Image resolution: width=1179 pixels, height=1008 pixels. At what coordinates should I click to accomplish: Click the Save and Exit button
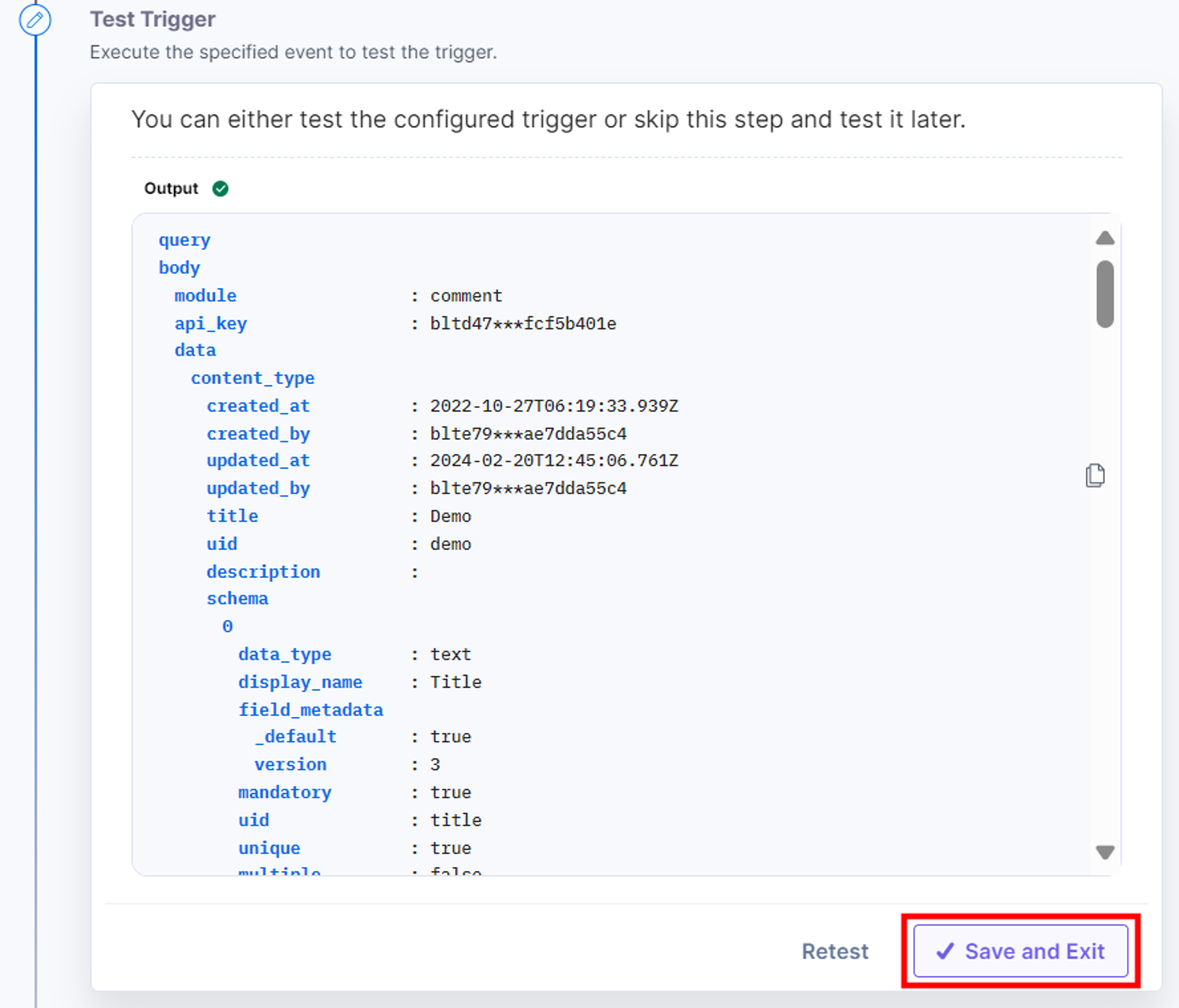[1020, 951]
